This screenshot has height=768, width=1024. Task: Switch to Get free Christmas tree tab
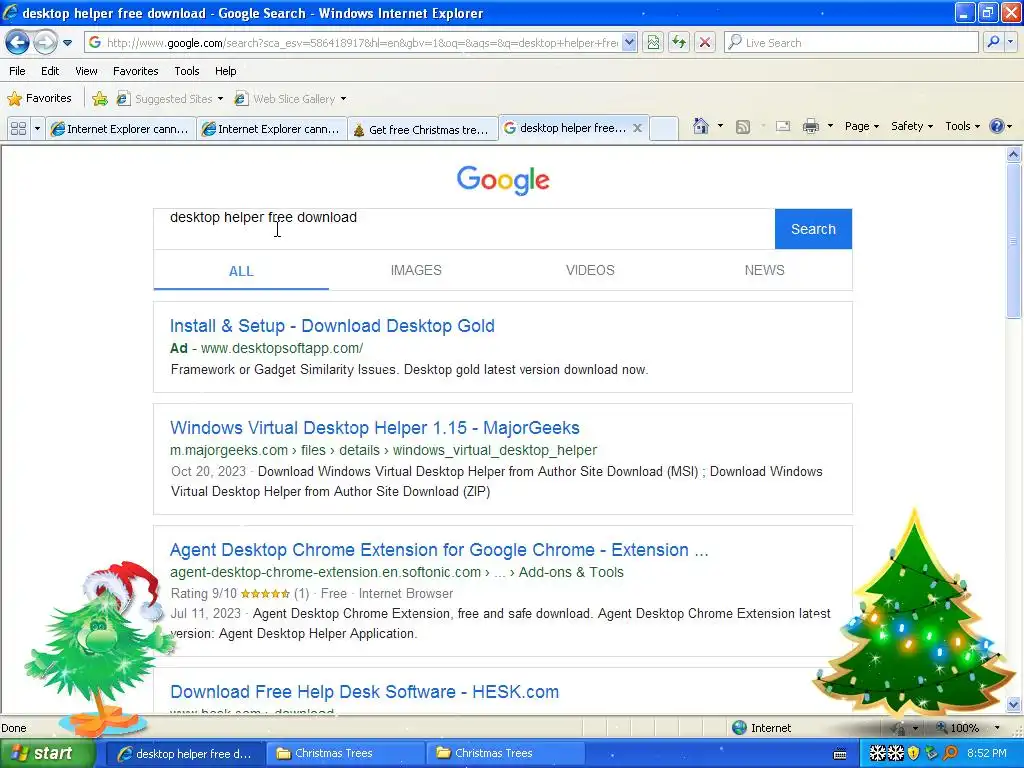422,130
